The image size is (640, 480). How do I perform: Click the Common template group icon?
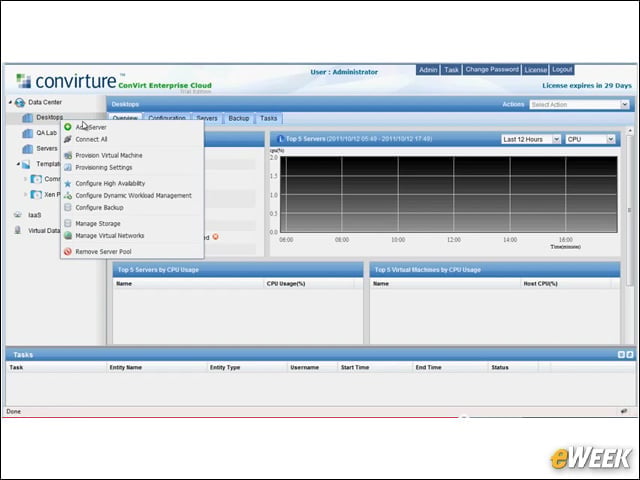(36, 179)
